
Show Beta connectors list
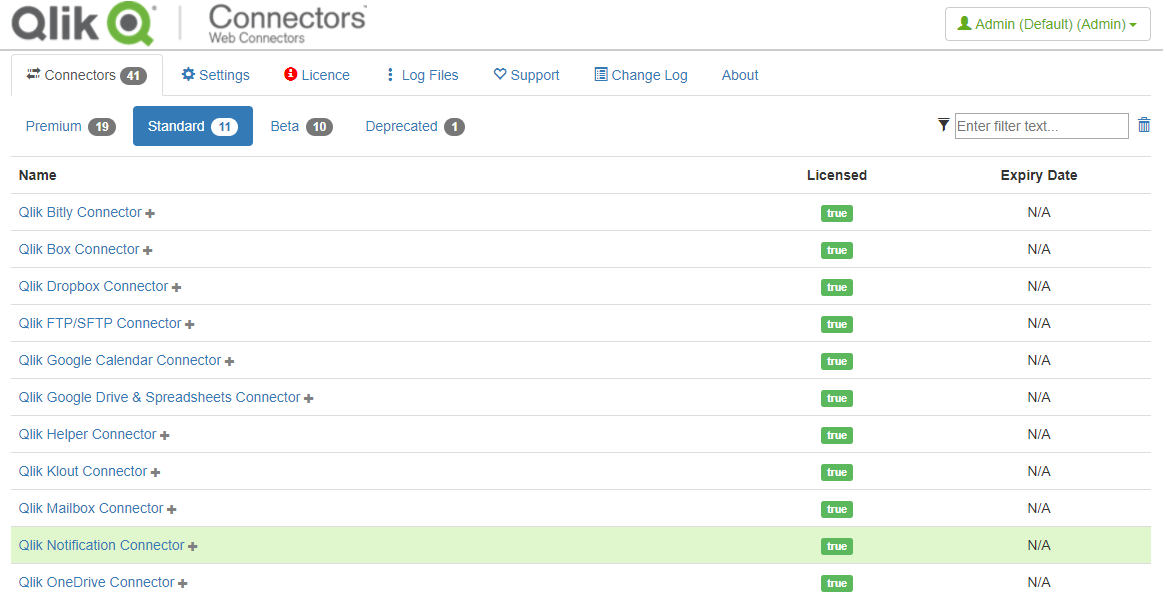[301, 126]
